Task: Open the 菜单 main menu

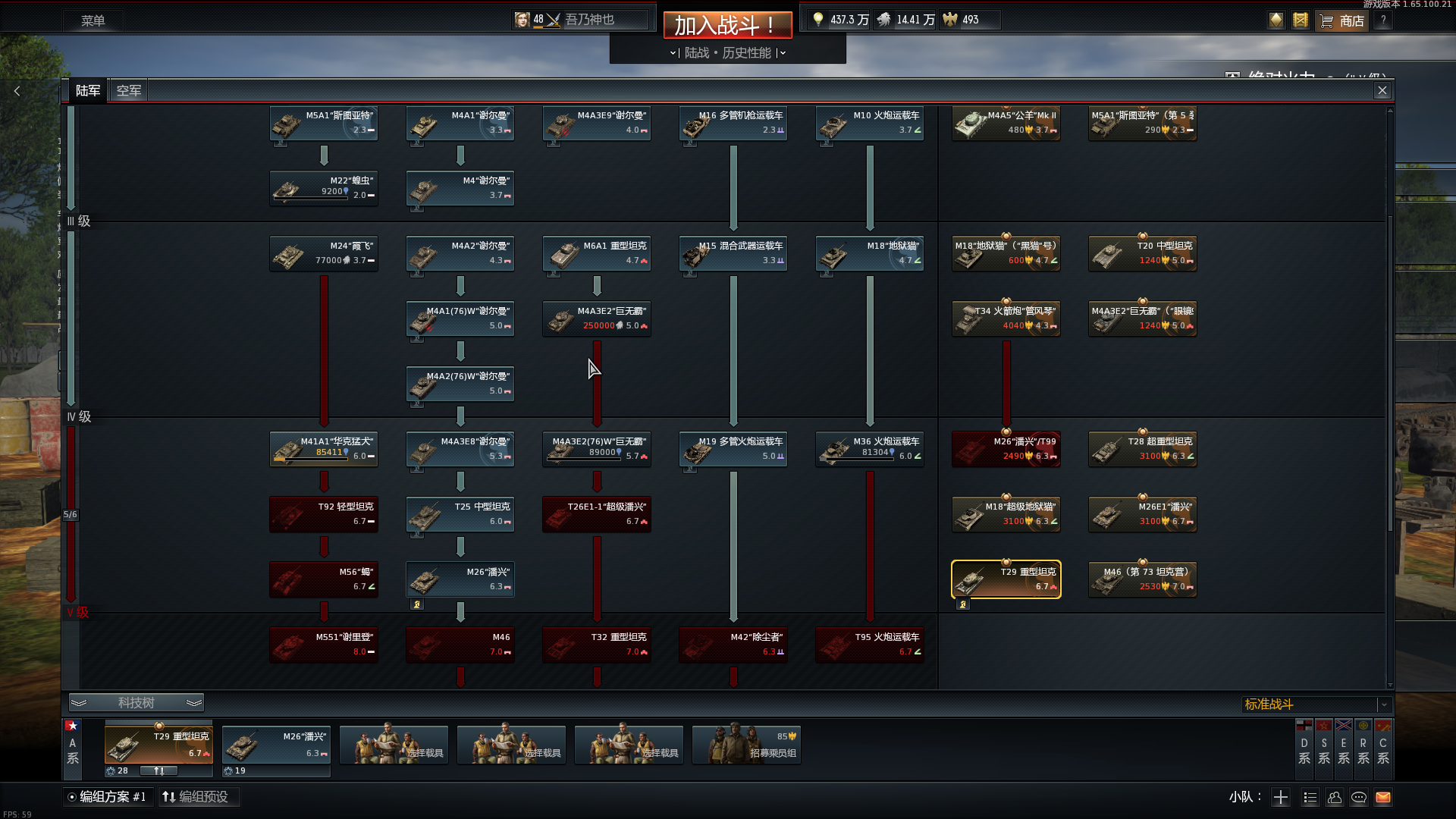Action: 93,20
